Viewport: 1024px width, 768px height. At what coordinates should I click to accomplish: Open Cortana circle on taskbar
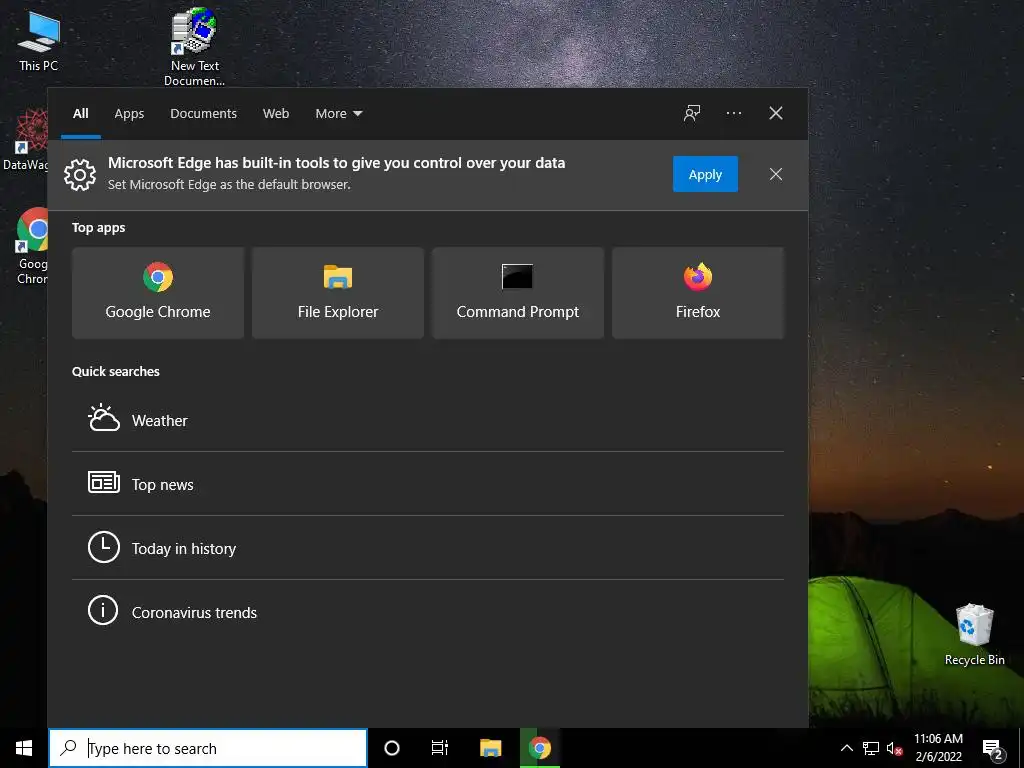click(392, 748)
